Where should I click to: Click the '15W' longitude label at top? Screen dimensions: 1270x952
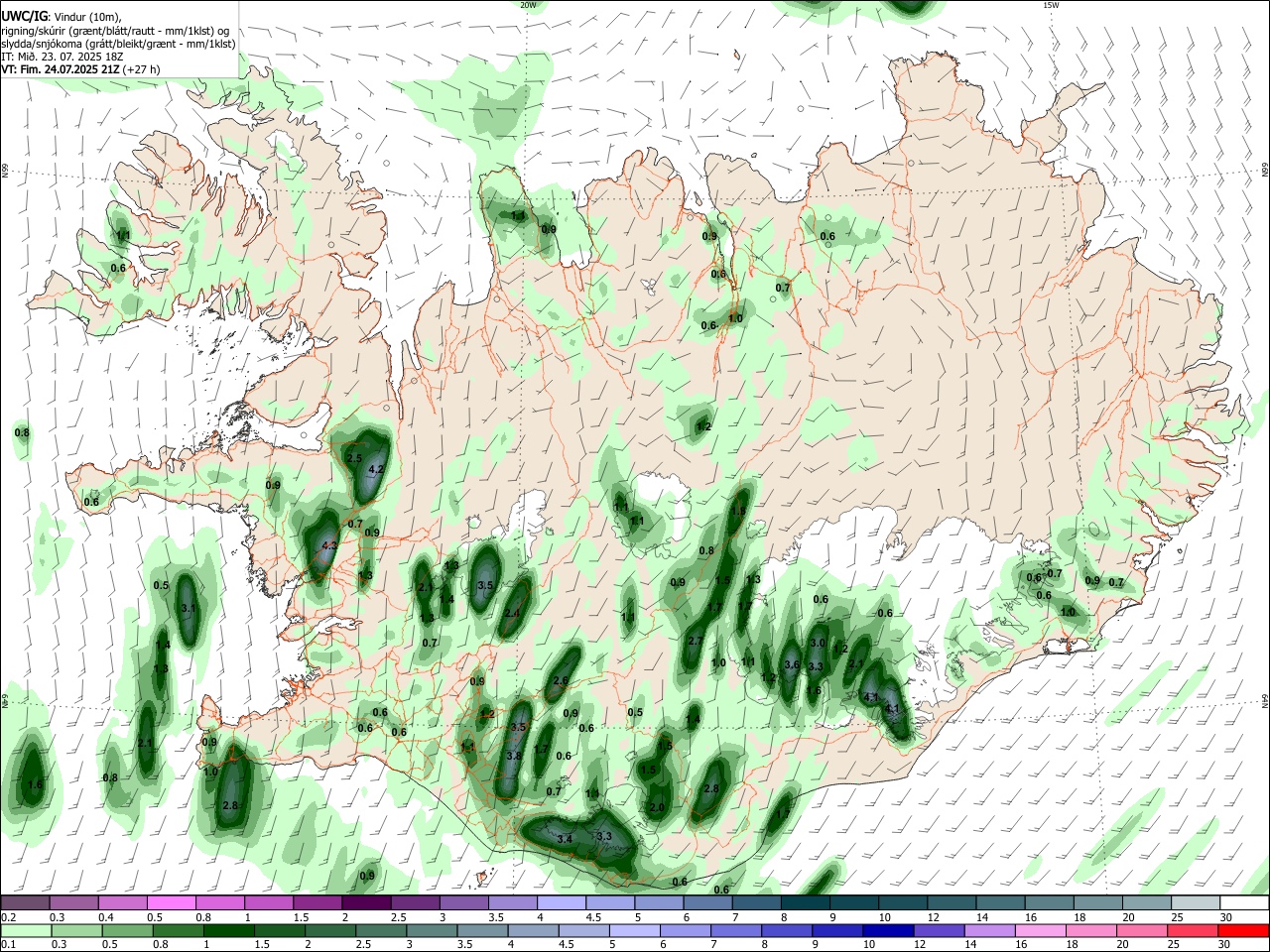[1051, 5]
